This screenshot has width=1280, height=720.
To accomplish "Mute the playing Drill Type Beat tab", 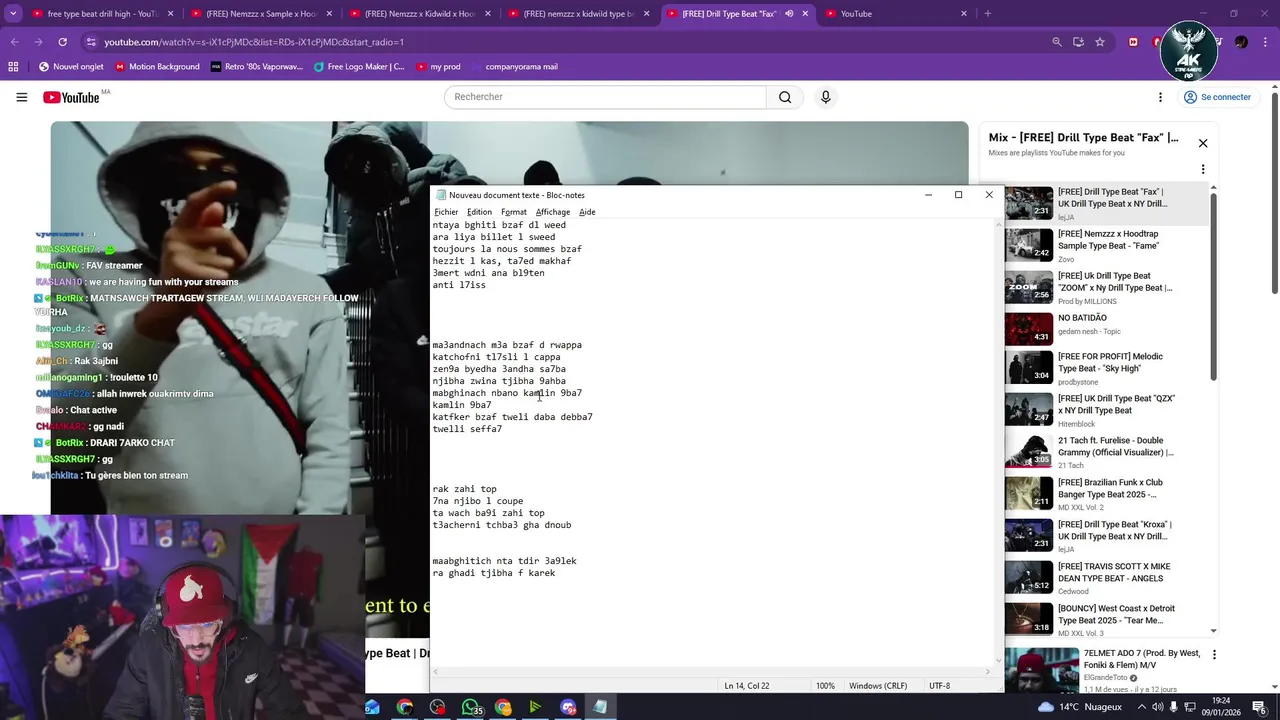I will coord(789,14).
